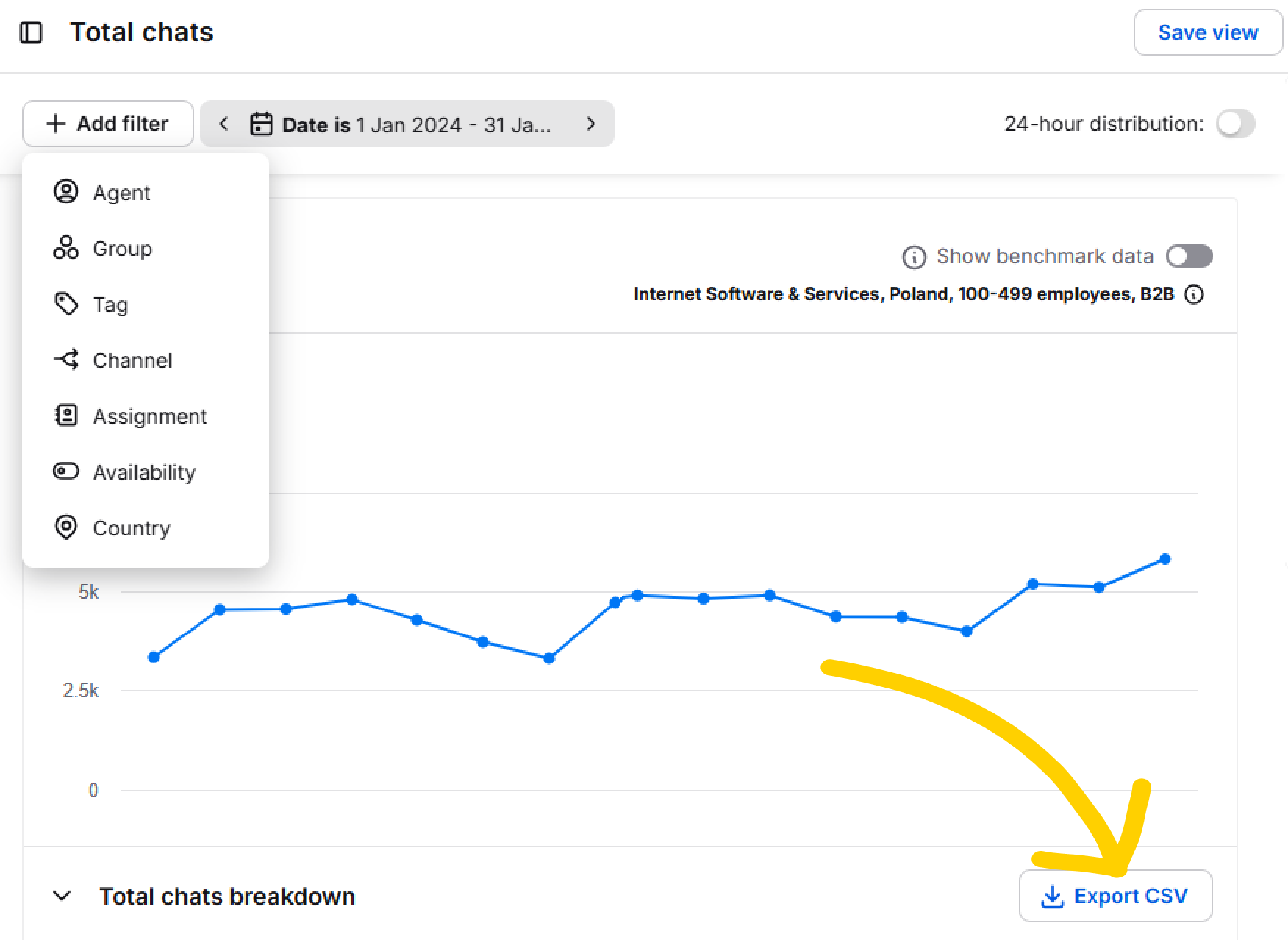Click the calendar icon in date filter
Image resolution: width=1288 pixels, height=940 pixels.
coord(261,124)
